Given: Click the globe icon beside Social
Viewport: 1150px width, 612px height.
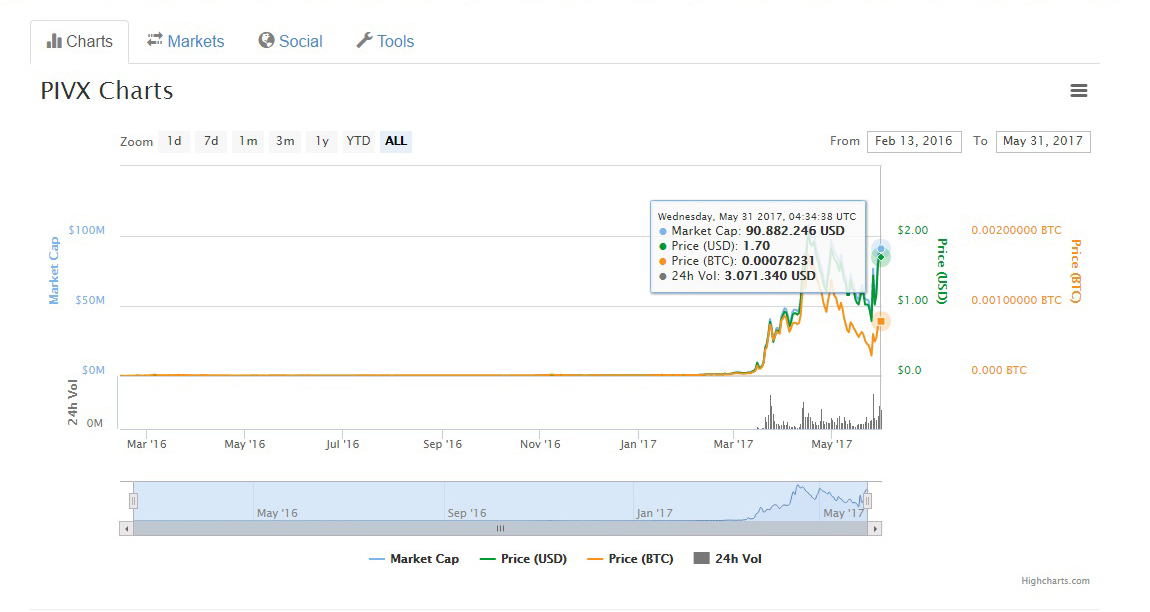Looking at the screenshot, I should pos(266,40).
